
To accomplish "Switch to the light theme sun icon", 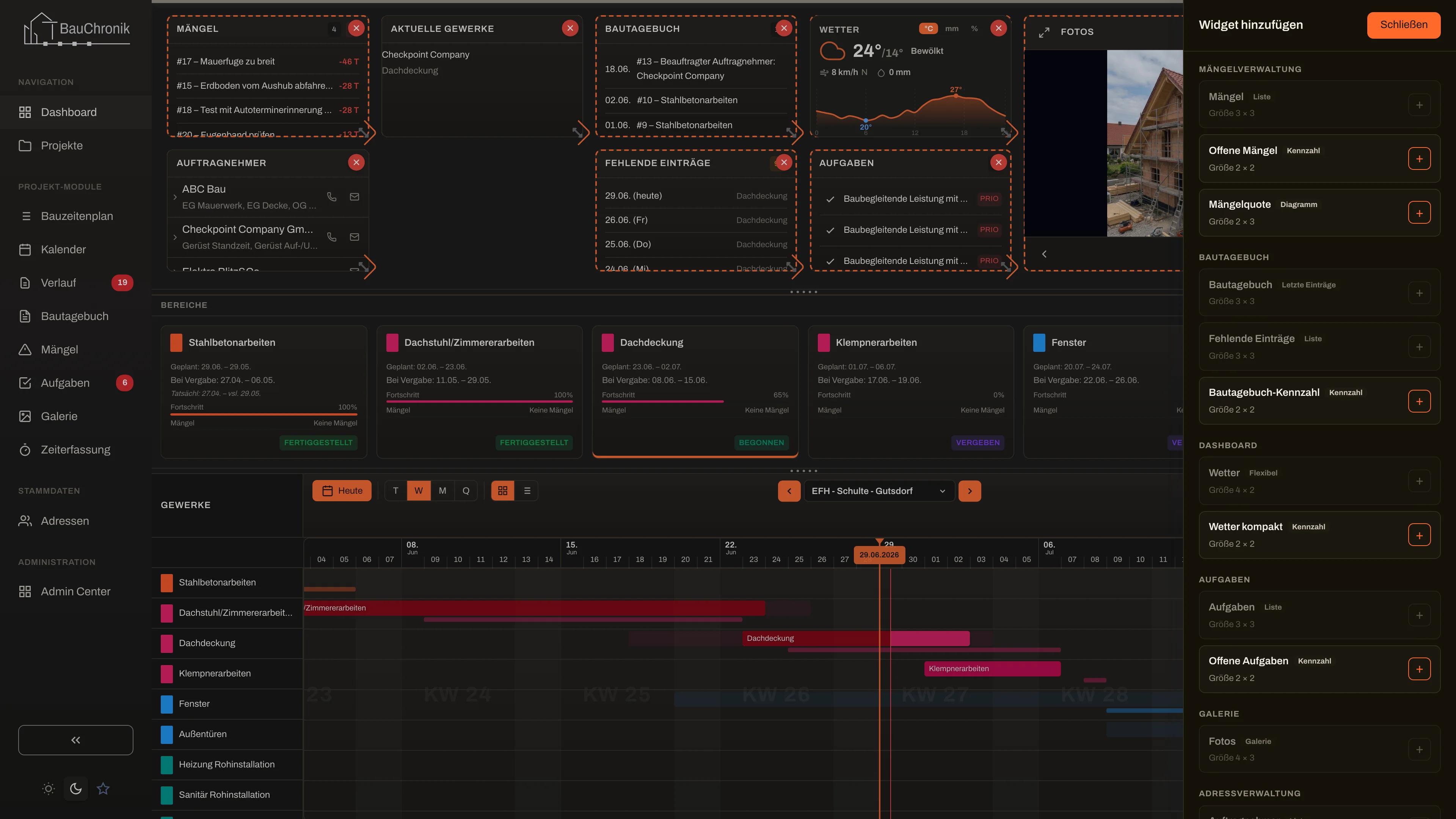I will coord(49,789).
